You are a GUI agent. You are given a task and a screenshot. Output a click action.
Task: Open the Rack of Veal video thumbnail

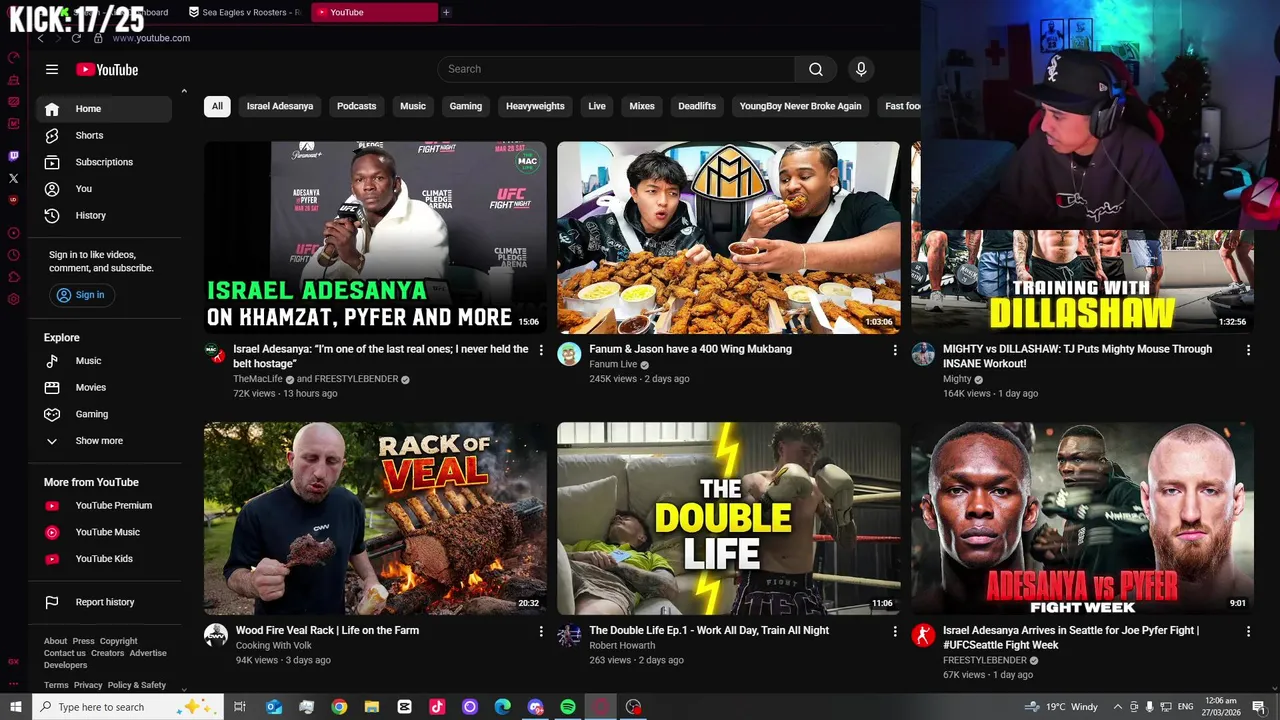coord(375,518)
